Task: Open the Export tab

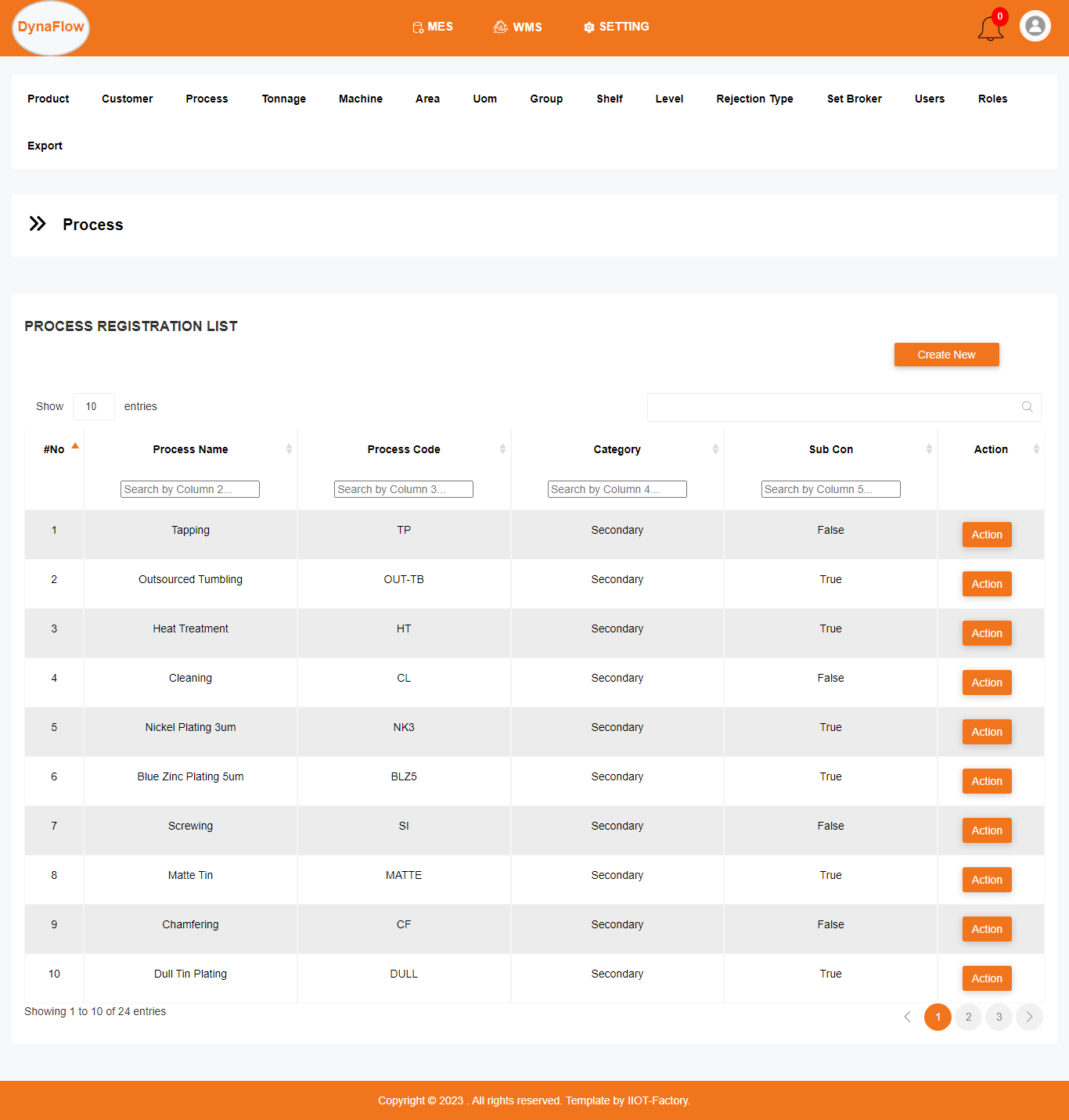Action: point(45,146)
